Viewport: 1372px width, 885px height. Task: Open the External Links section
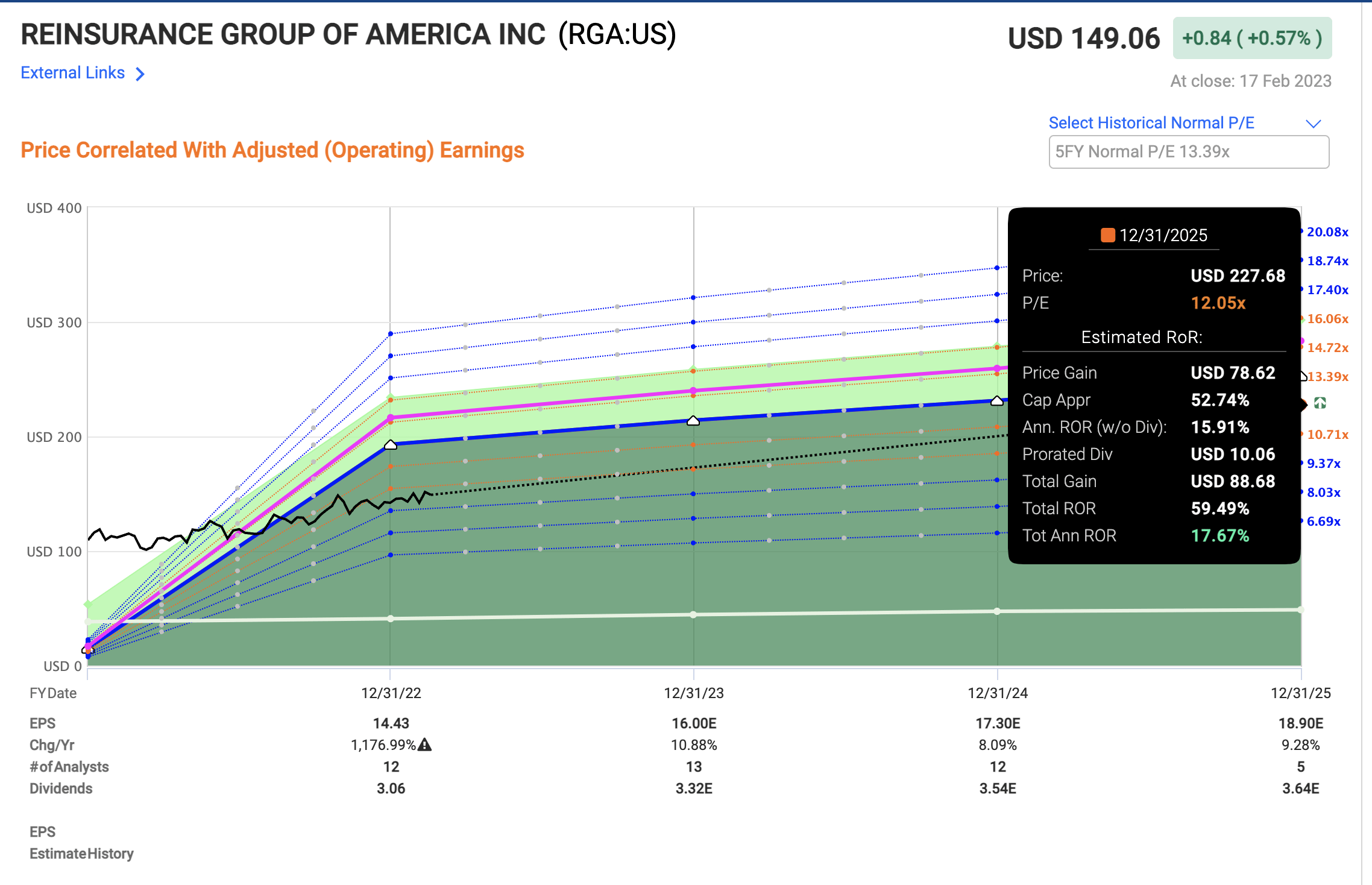tap(83, 73)
